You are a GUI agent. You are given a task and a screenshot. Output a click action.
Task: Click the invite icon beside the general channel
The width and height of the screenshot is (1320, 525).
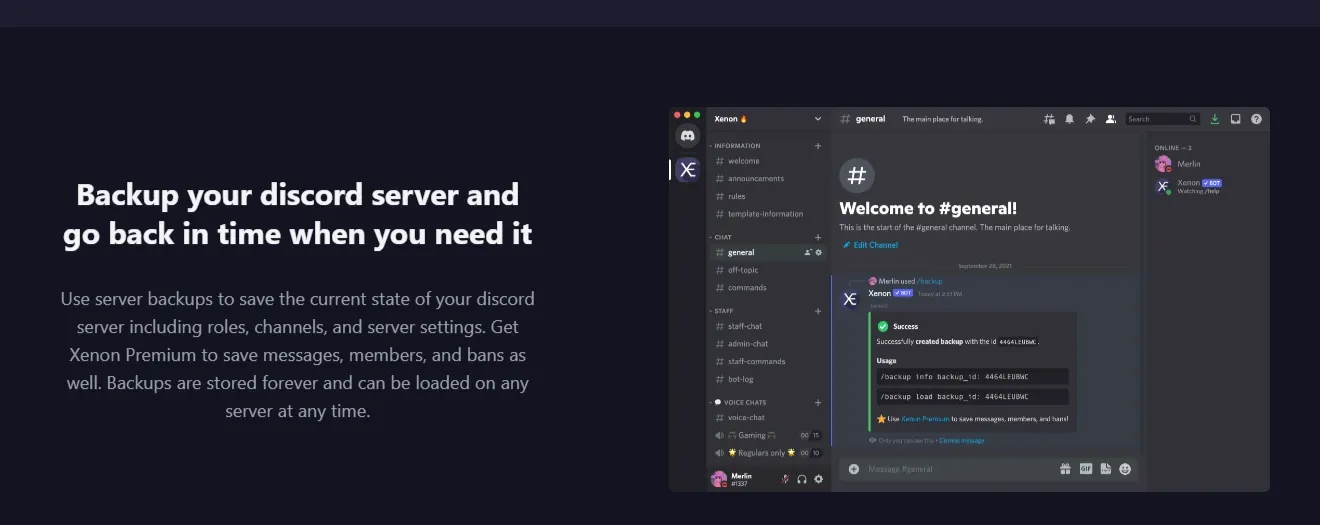[x=808, y=252]
